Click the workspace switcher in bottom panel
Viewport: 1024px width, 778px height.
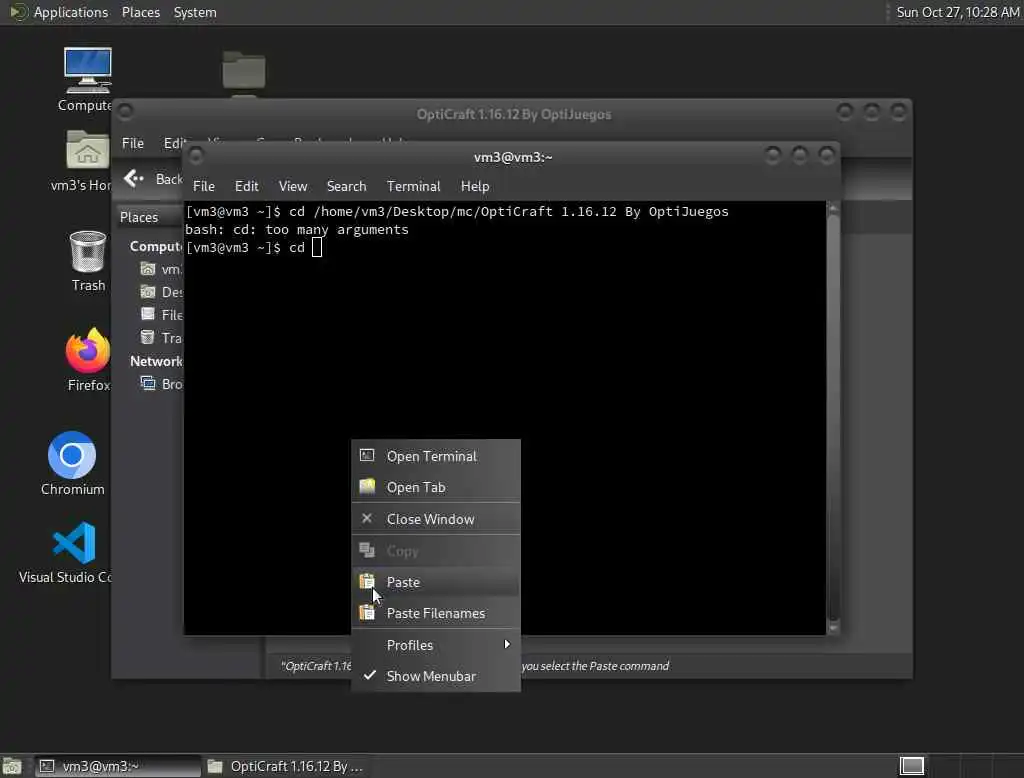coord(912,766)
